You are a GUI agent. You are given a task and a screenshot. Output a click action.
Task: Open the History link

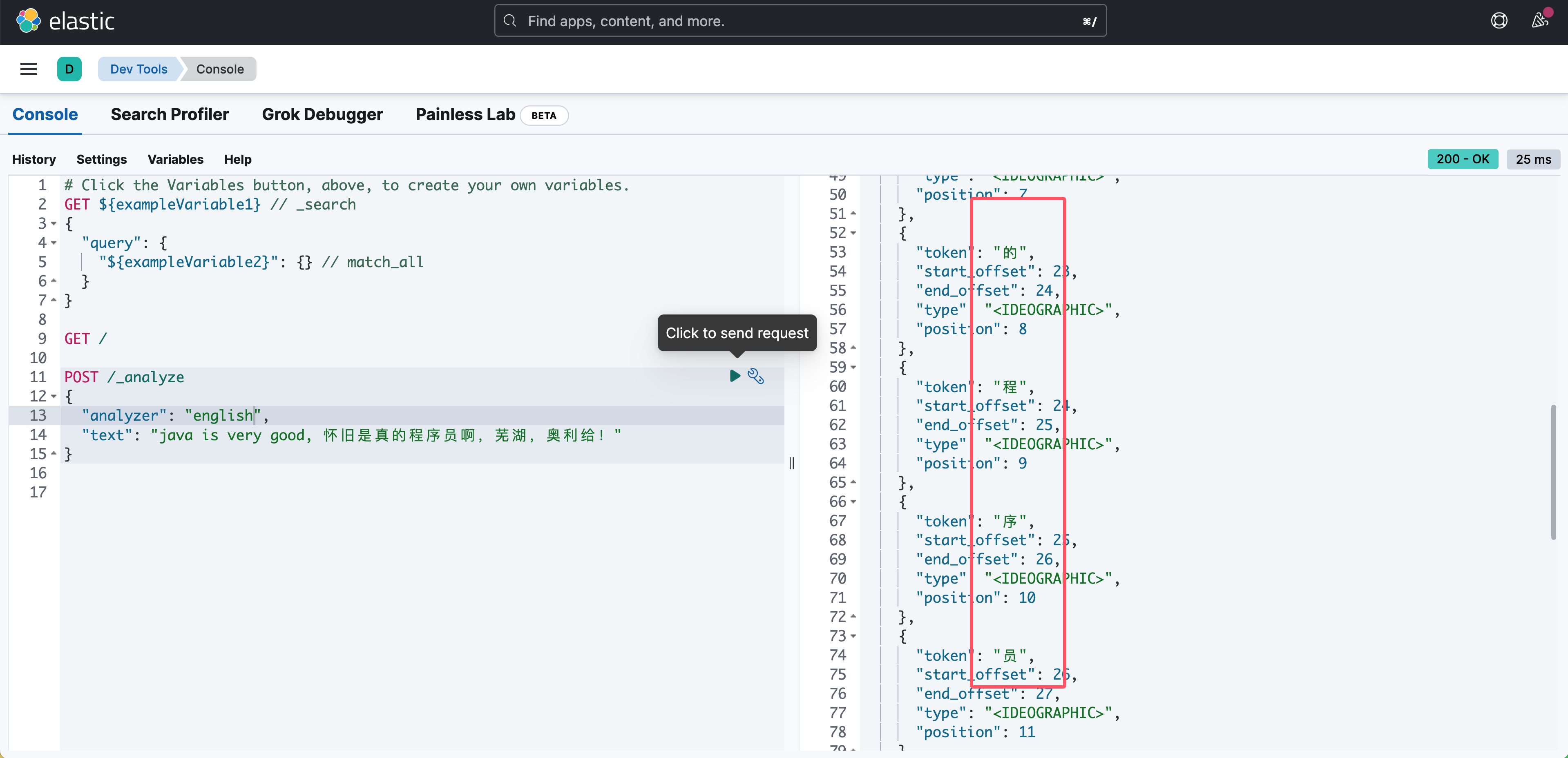point(34,159)
